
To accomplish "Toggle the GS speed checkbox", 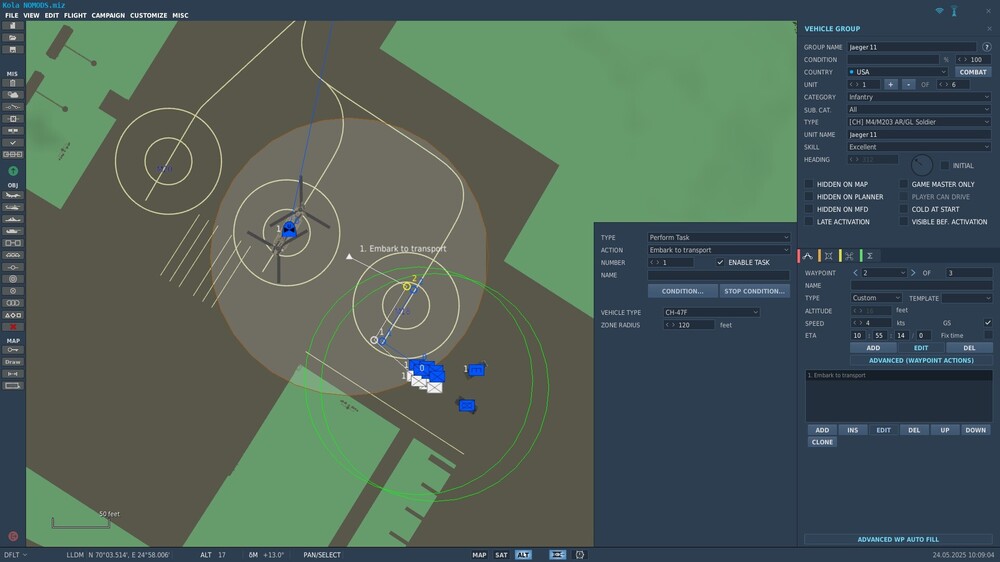I will tap(988, 323).
